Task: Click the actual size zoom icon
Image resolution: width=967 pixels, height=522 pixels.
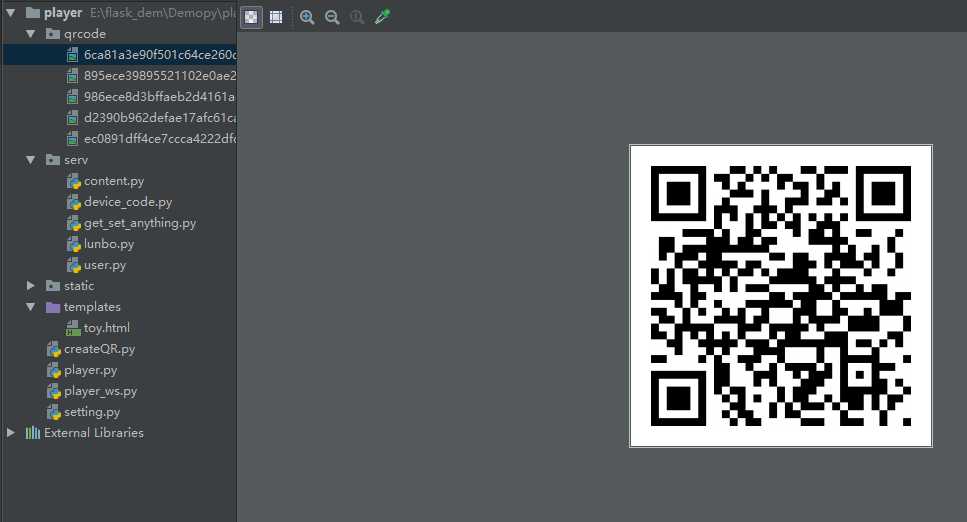Action: [356, 17]
